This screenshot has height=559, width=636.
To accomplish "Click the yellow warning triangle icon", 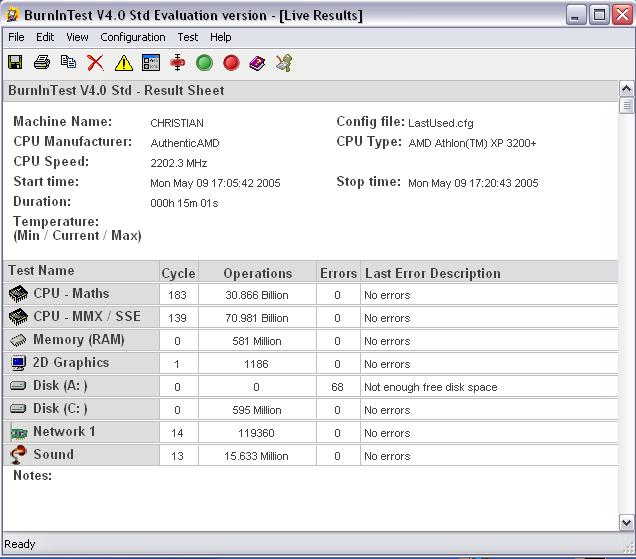I will coord(124,63).
